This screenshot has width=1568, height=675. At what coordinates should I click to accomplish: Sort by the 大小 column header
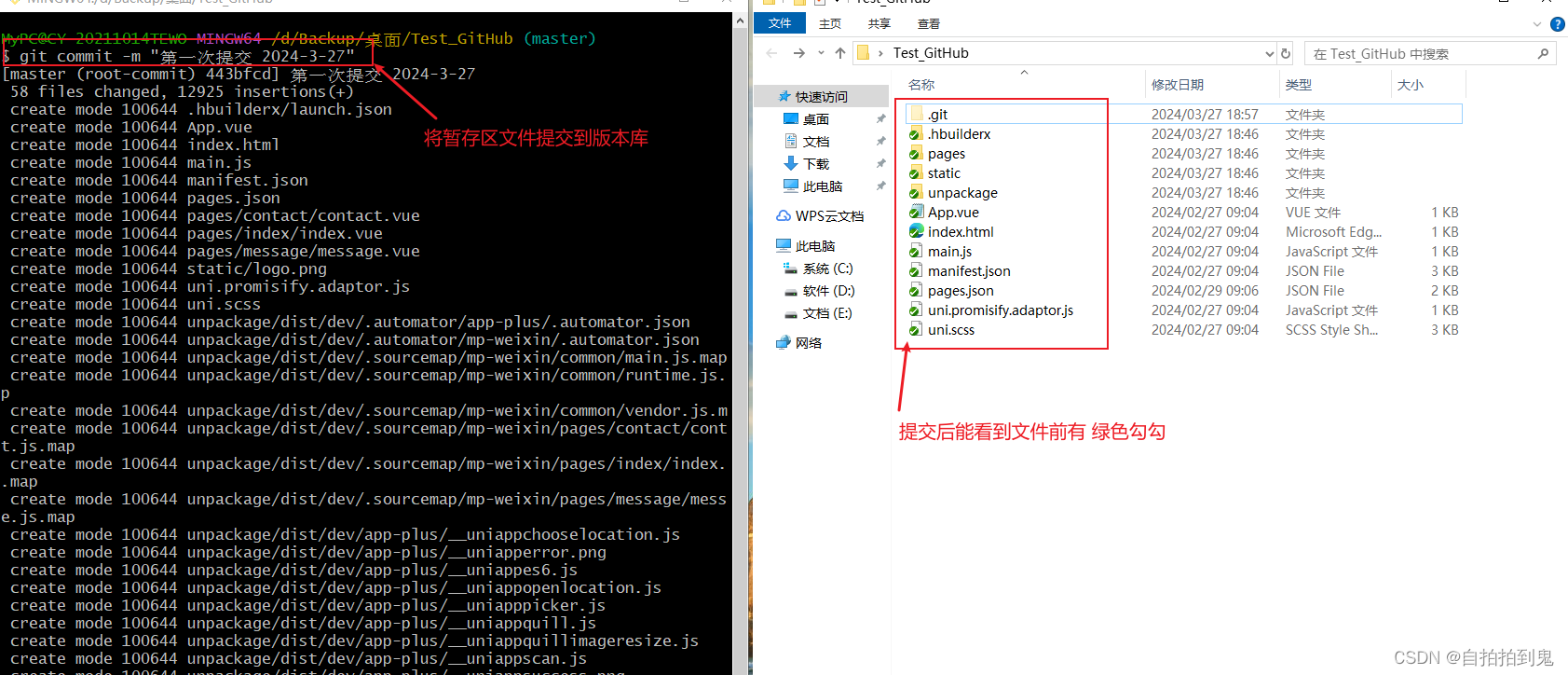tap(1411, 85)
